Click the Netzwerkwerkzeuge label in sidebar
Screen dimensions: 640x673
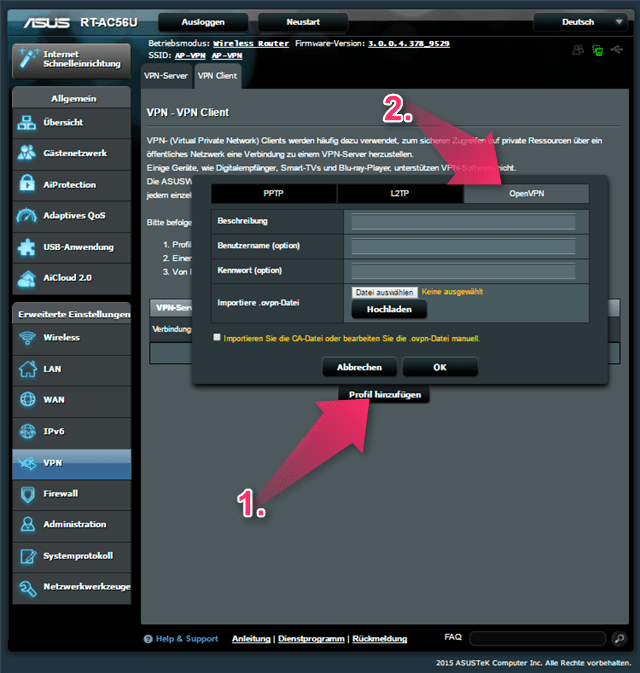[87, 587]
